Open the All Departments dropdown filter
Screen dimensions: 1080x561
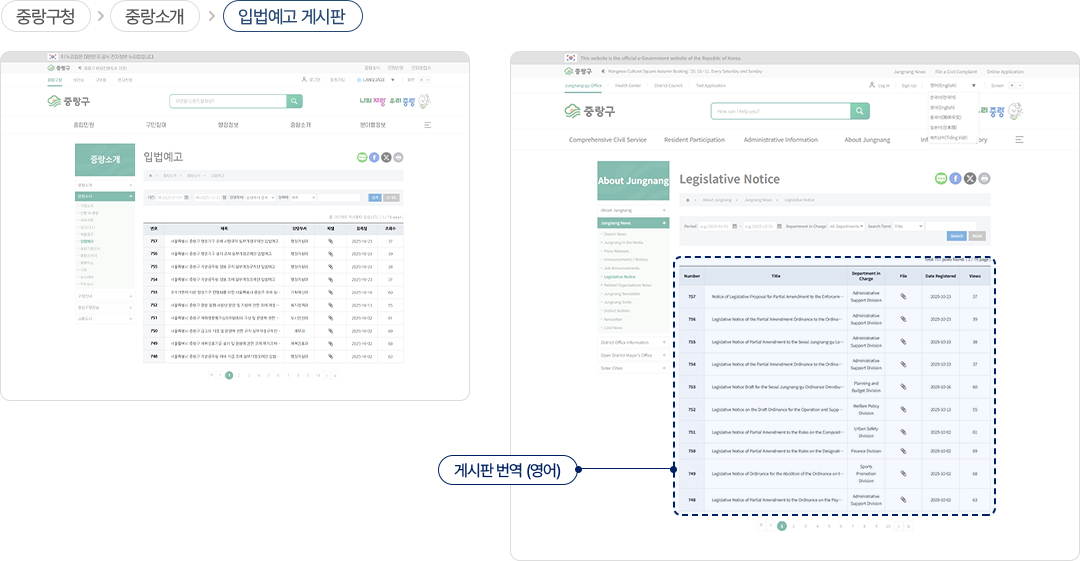click(845, 226)
